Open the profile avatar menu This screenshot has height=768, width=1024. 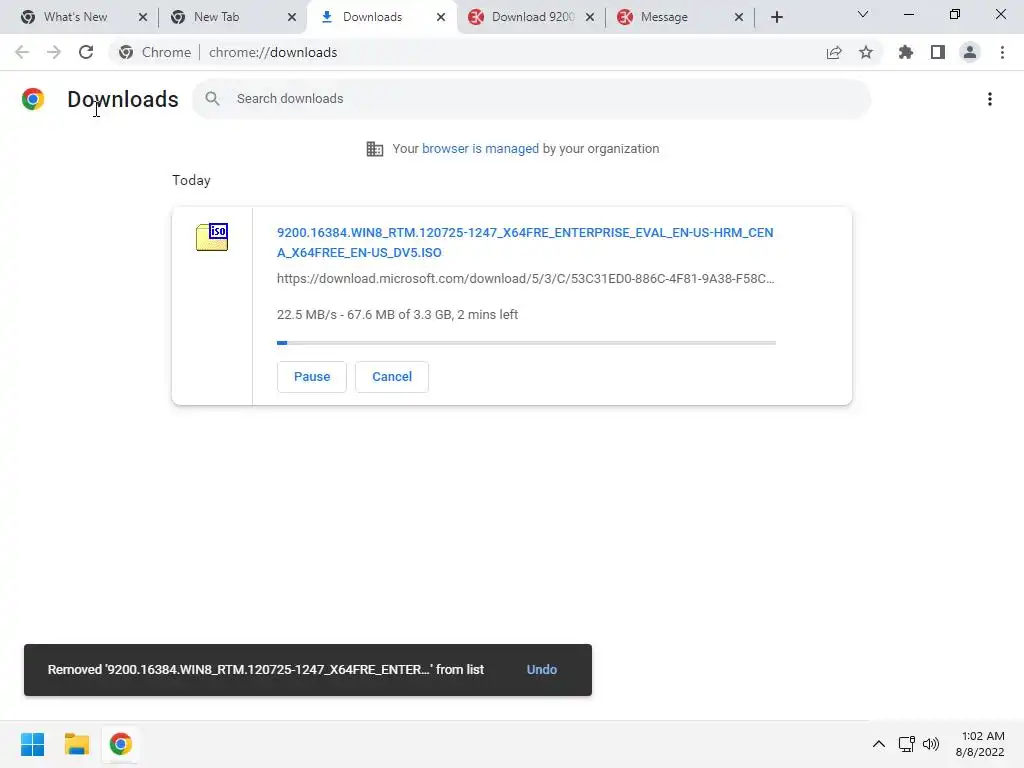[970, 52]
